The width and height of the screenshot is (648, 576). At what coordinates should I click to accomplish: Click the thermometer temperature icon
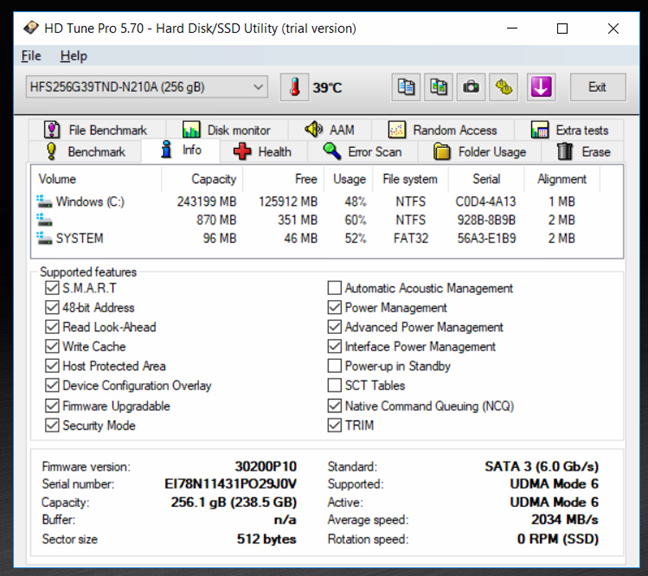click(294, 87)
